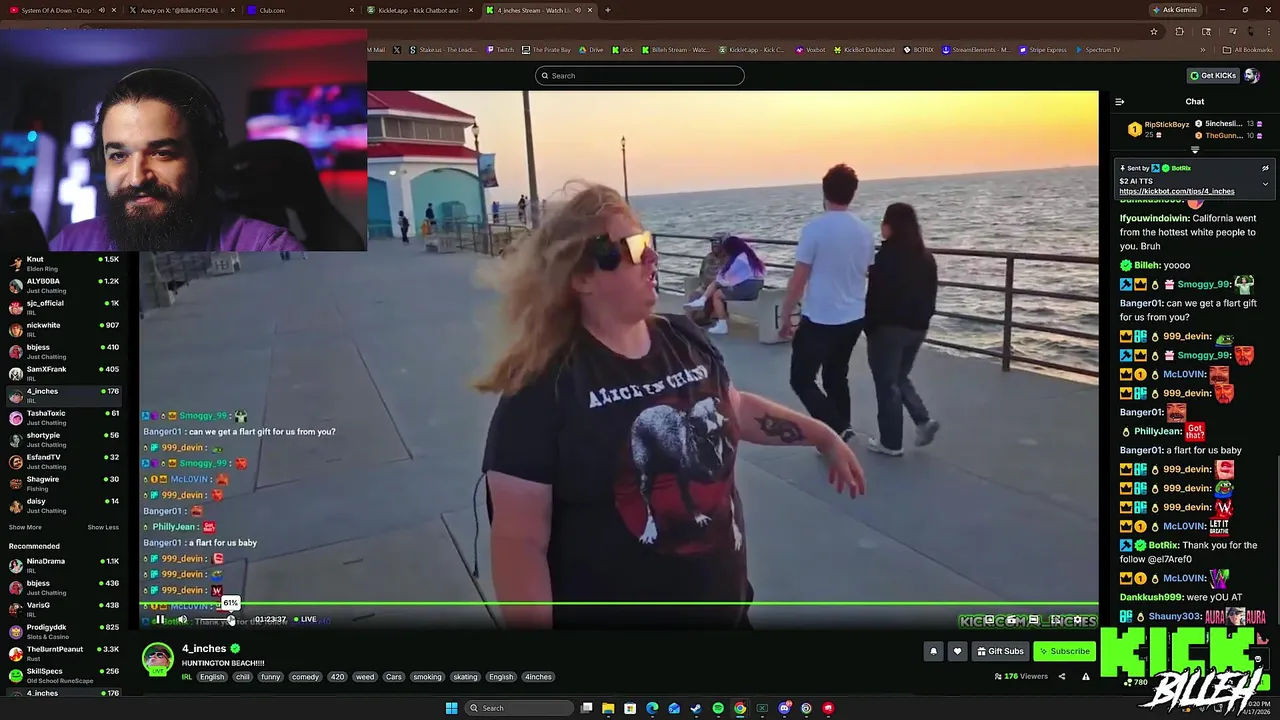1280x720 pixels.
Task: Open SamXFrank channel in the sidebar
Action: point(63,373)
